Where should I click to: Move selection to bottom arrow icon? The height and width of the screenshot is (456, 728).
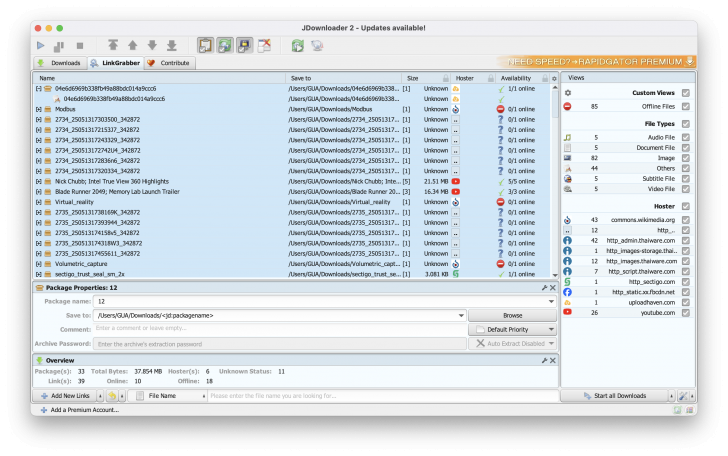pos(172,45)
